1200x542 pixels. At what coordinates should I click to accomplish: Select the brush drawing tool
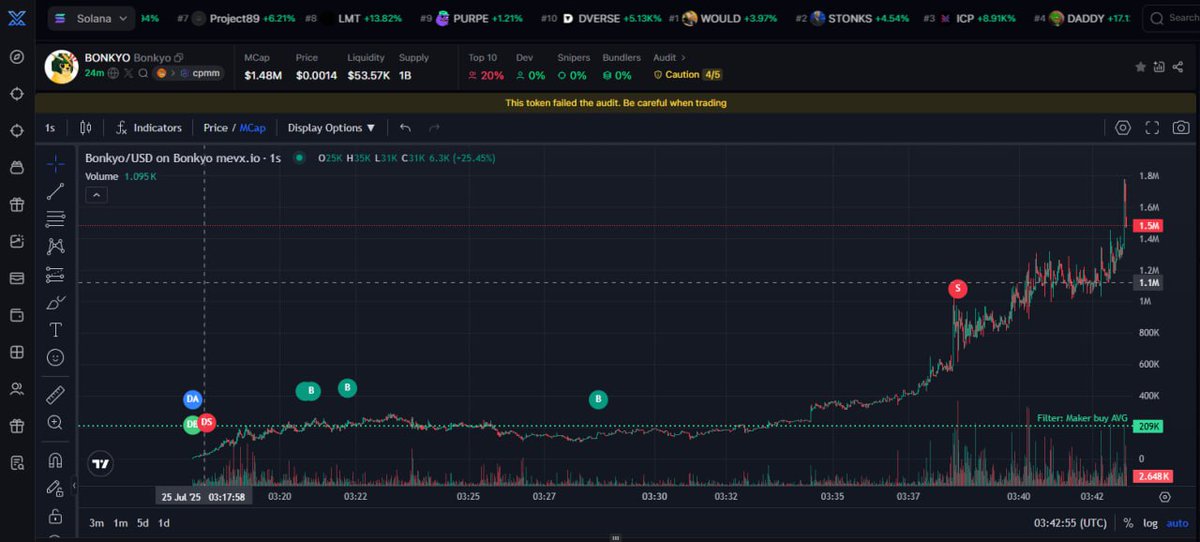[x=56, y=302]
